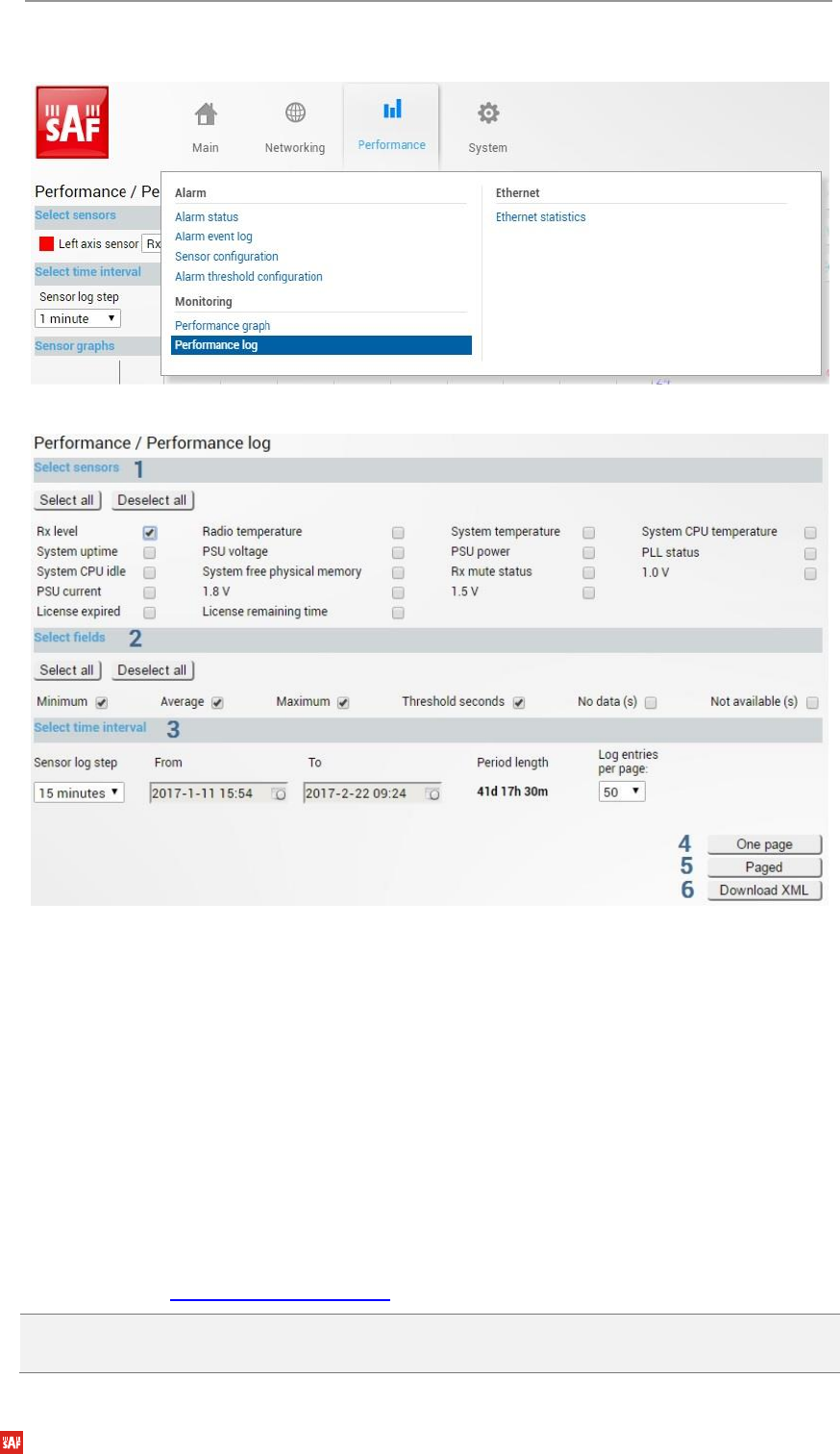Enable PLL status checkbox
The width and height of the screenshot is (840, 1454).
[810, 554]
